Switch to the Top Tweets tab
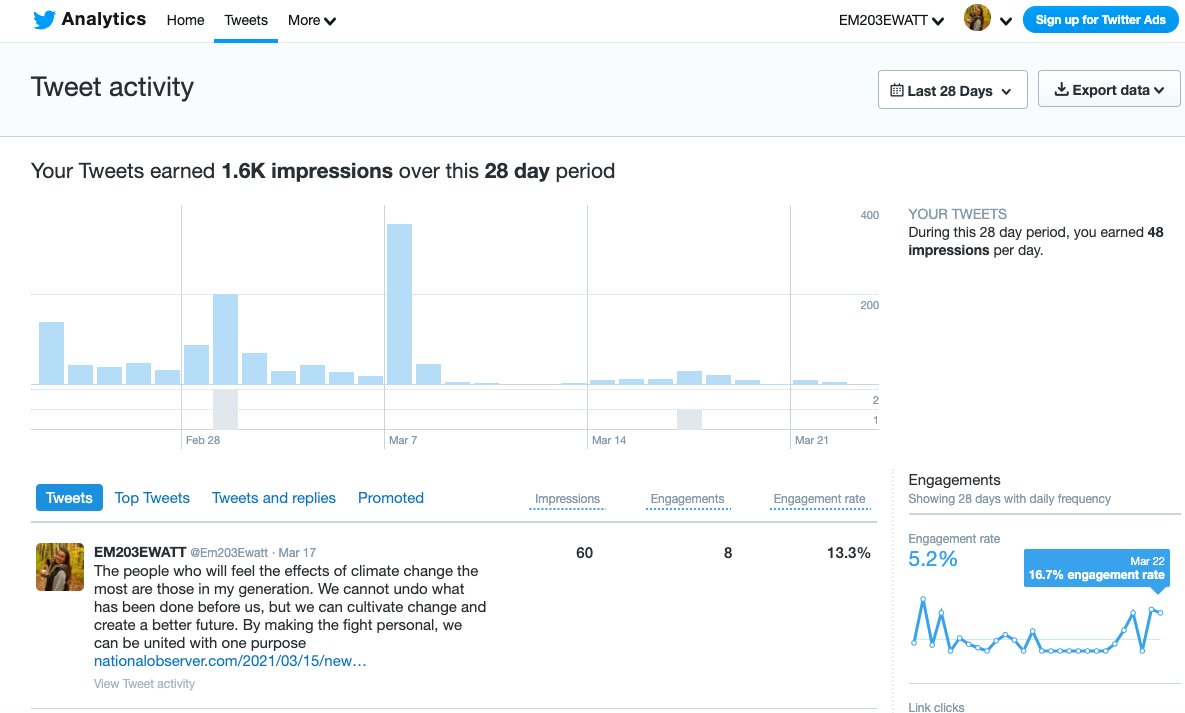 point(152,498)
